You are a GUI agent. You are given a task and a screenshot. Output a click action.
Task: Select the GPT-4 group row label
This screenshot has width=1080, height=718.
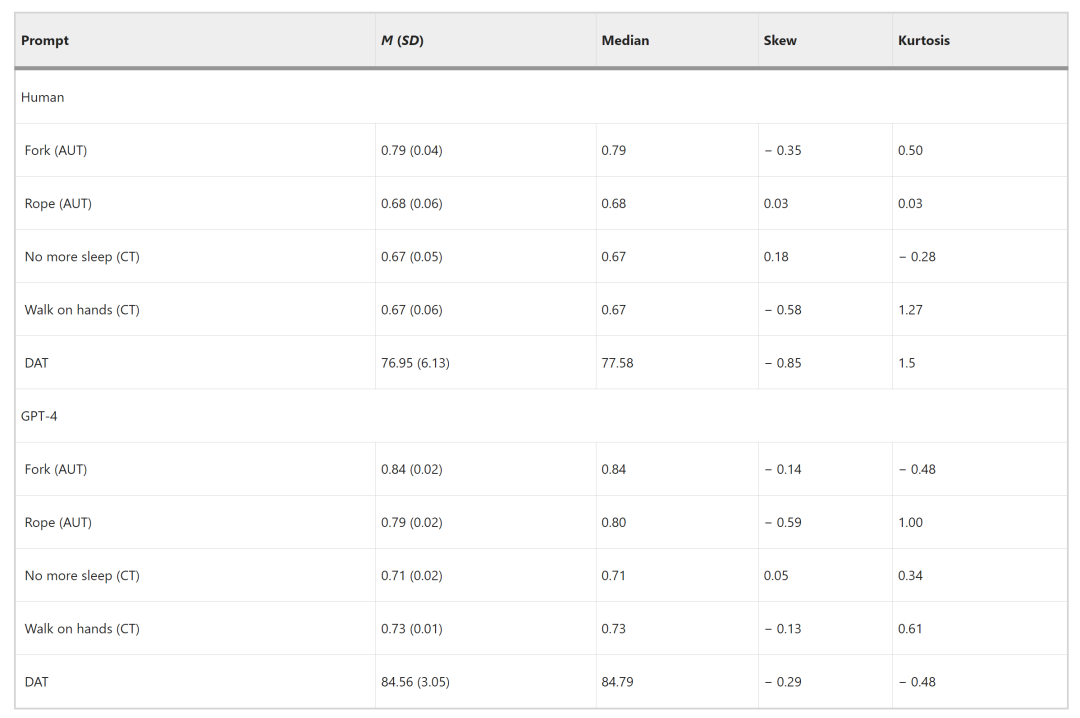coord(39,416)
